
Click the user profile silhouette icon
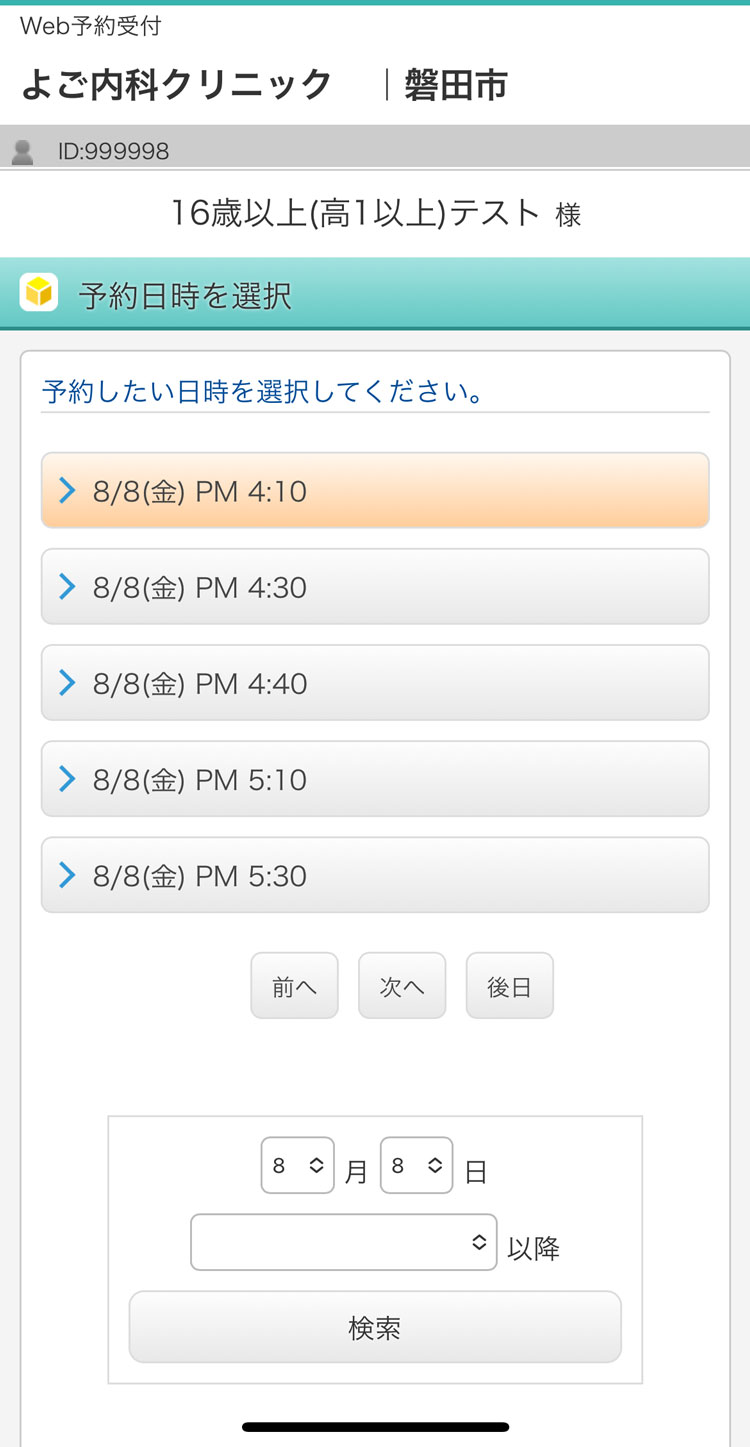[x=22, y=151]
